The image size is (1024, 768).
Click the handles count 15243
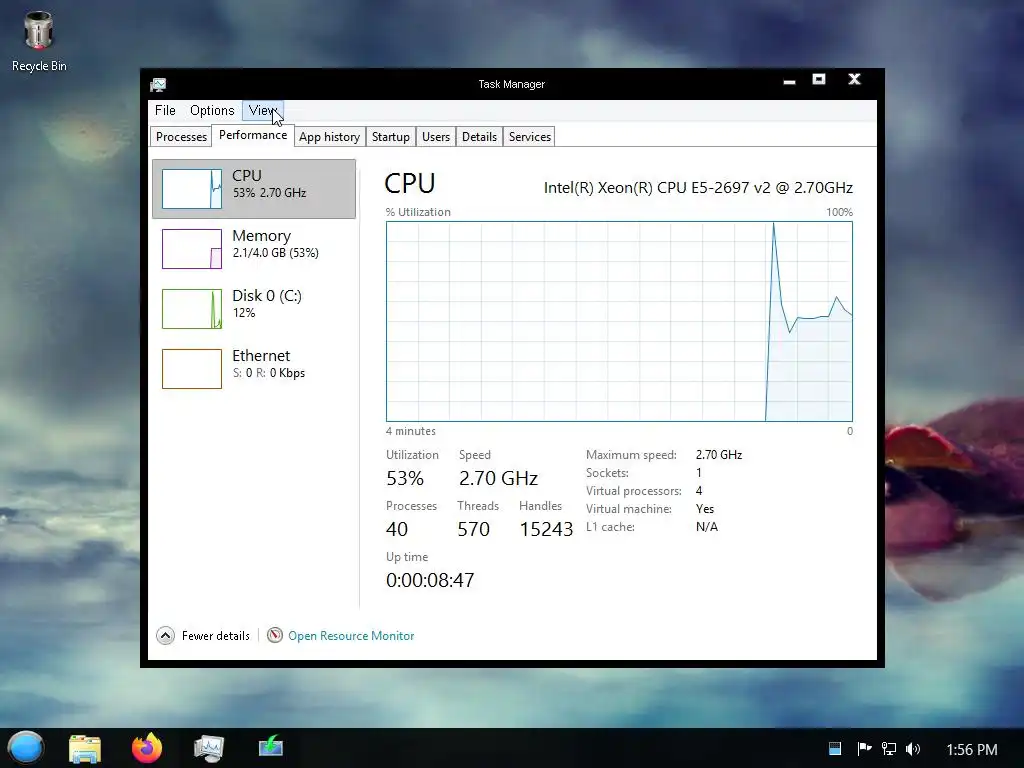[546, 529]
